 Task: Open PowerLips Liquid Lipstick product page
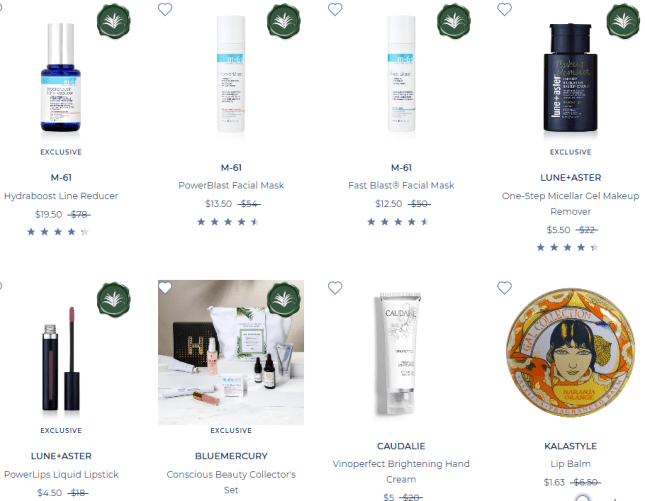tap(61, 474)
